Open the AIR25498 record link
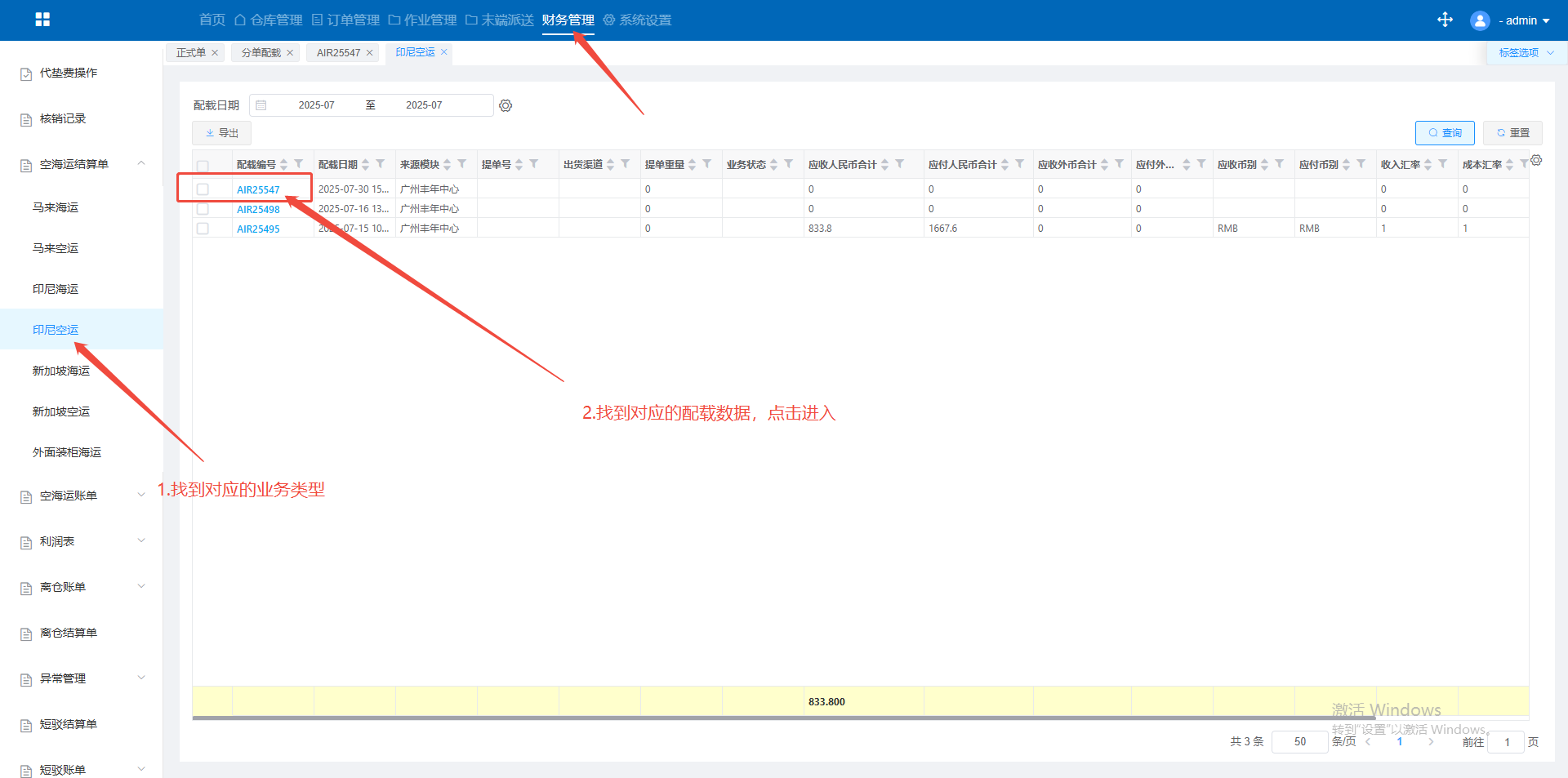The height and width of the screenshot is (778, 1568). (x=258, y=210)
